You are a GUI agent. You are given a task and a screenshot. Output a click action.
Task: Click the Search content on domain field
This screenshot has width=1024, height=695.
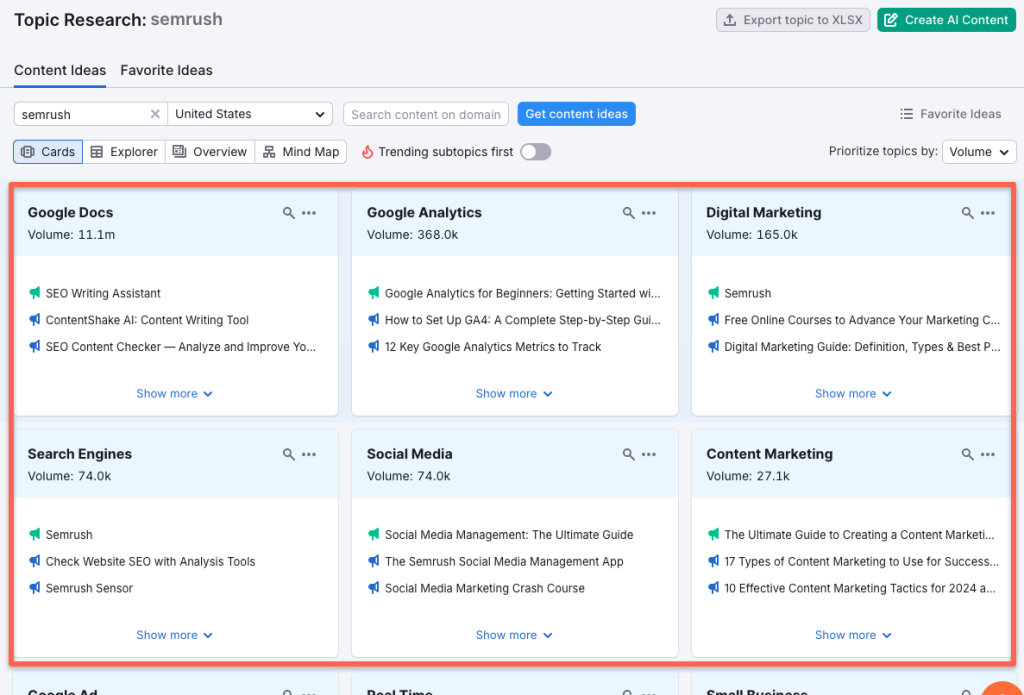coord(426,114)
